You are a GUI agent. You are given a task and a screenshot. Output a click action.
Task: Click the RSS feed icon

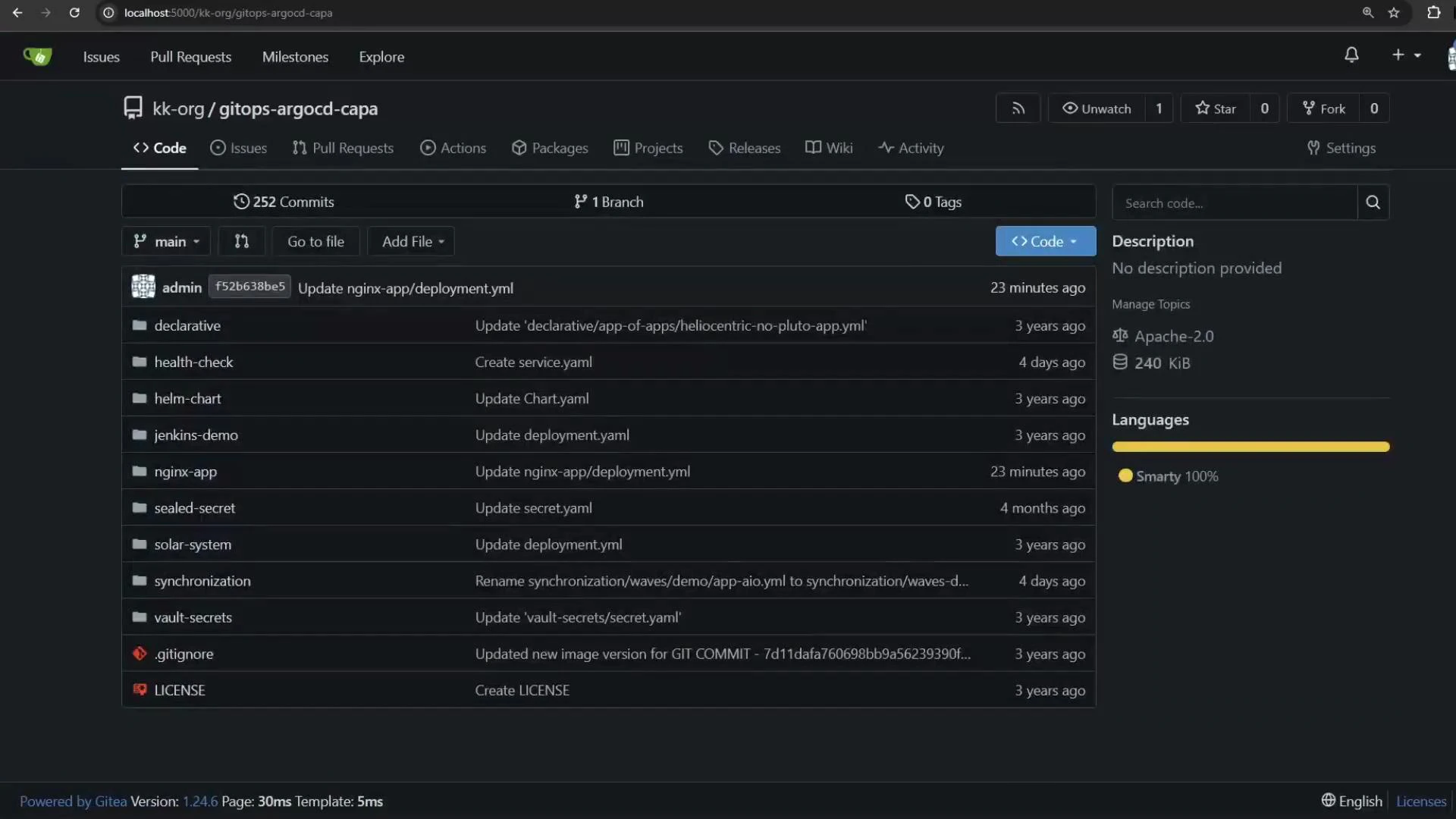(x=1018, y=108)
